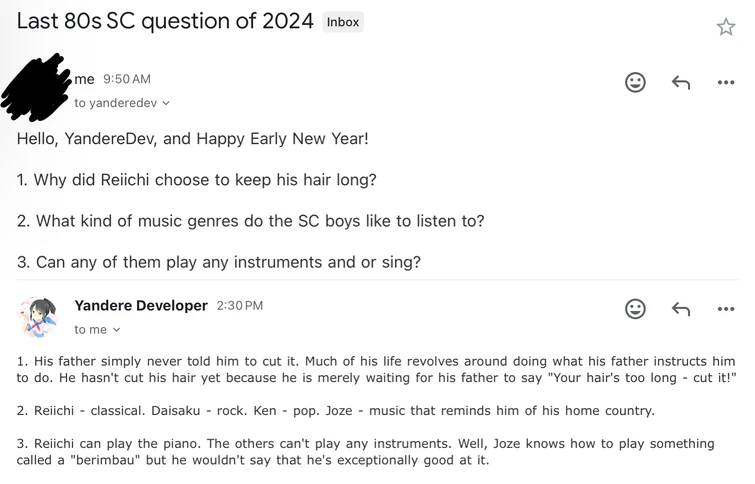Click the subject "Last 80s SC question of 2024"
755x484 pixels.
pos(165,22)
